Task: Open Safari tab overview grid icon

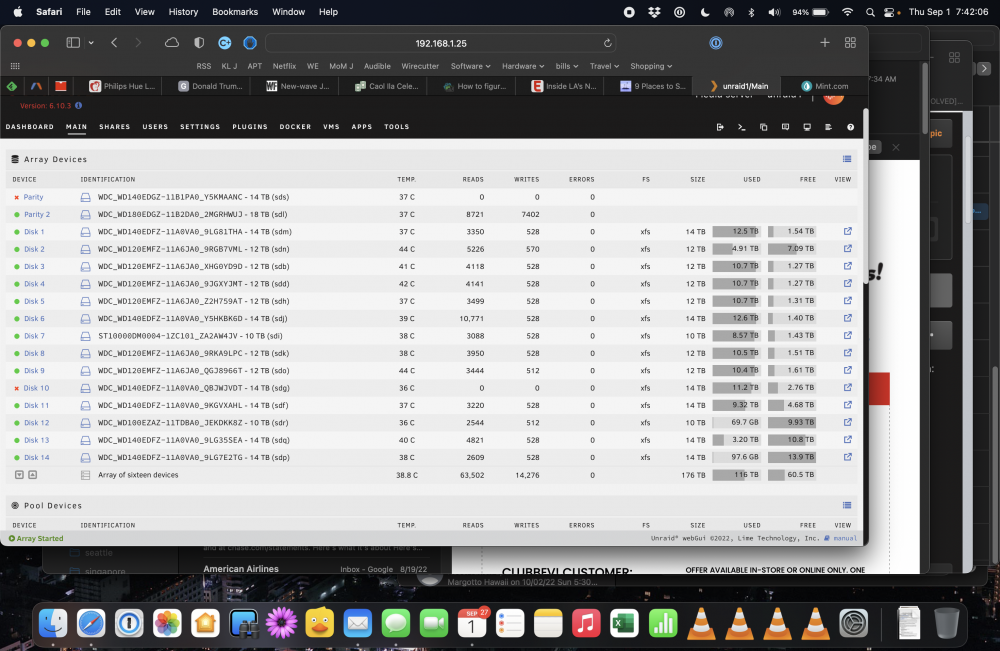Action: pos(850,43)
